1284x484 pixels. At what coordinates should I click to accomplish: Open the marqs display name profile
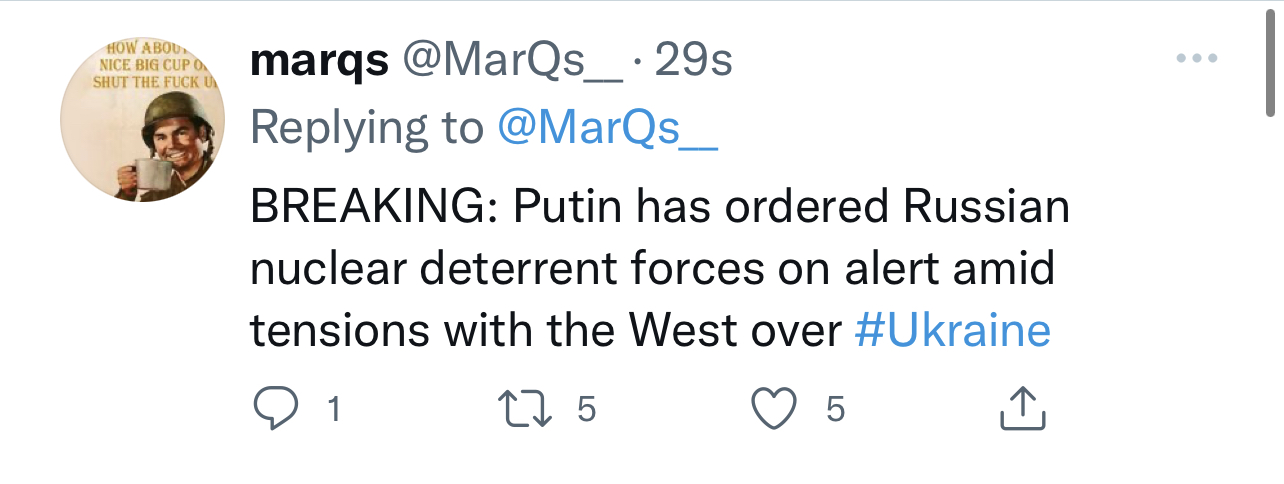pyautogui.click(x=320, y=62)
